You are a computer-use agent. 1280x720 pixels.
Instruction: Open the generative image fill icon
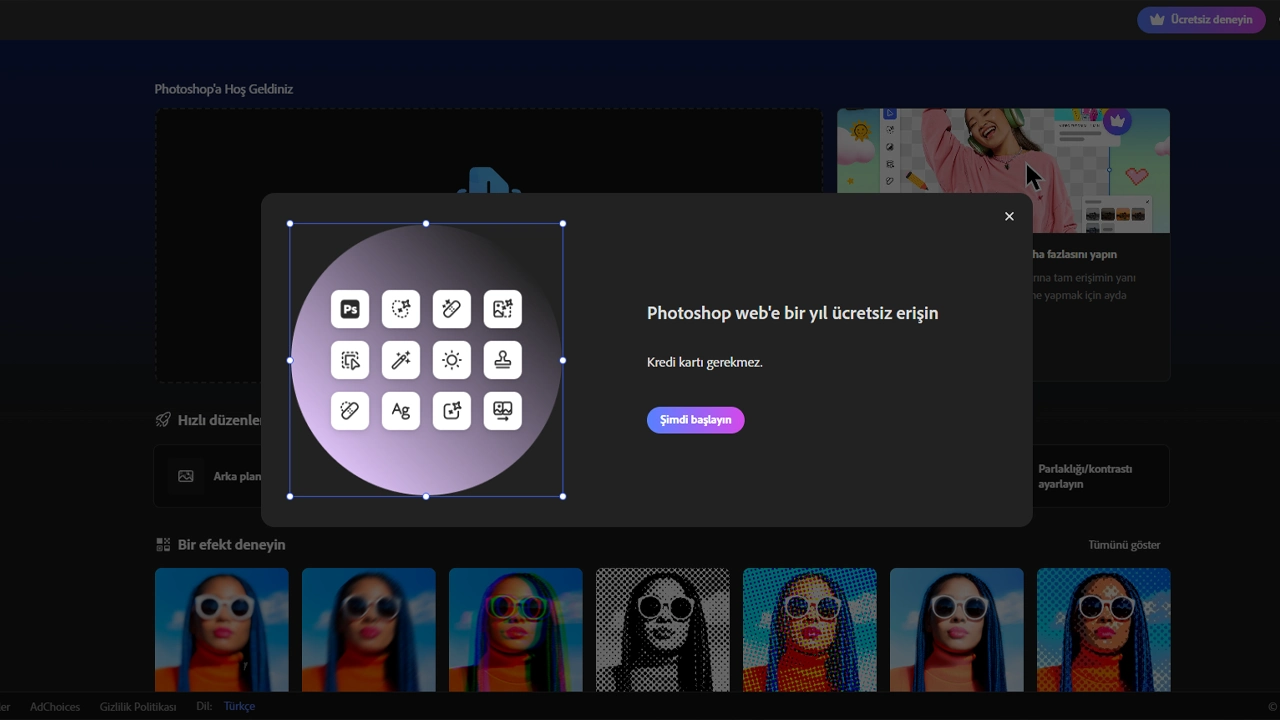[503, 309]
